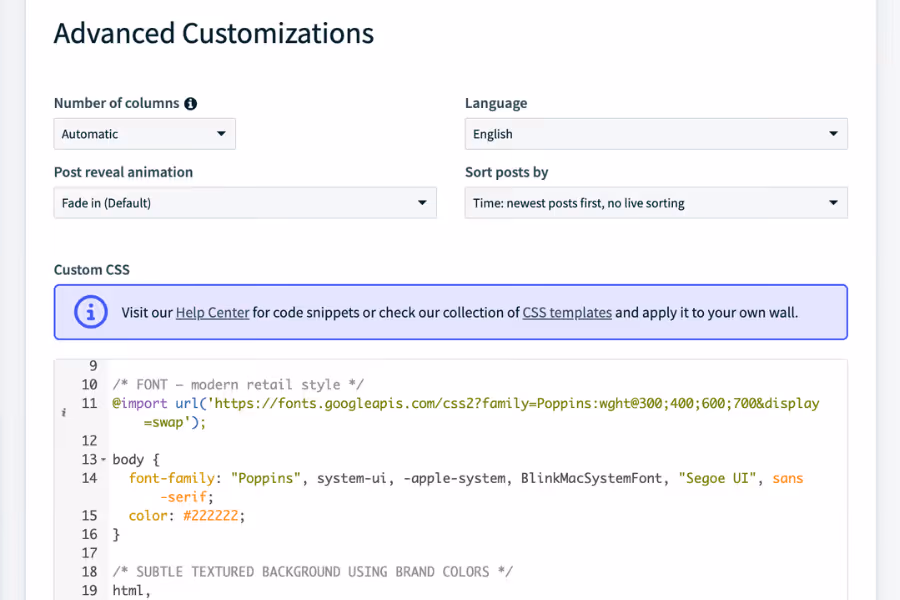
Task: Click line number 14 in the gutter
Action: 90,478
